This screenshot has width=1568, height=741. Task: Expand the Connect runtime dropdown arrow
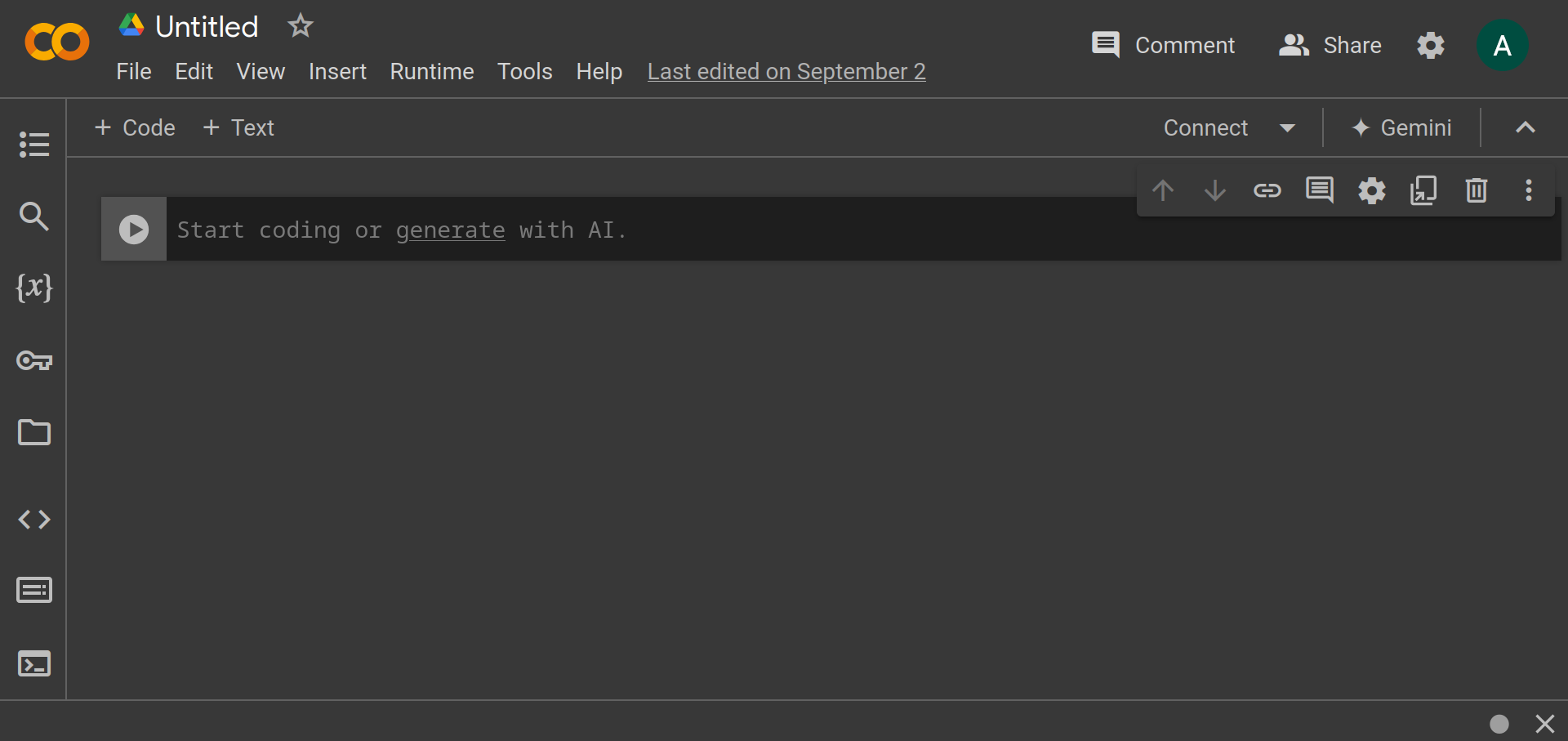click(1288, 127)
